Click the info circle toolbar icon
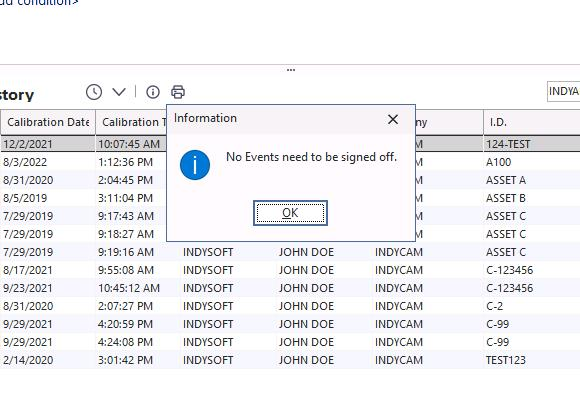Image resolution: width=580 pixels, height=395 pixels. click(x=153, y=92)
